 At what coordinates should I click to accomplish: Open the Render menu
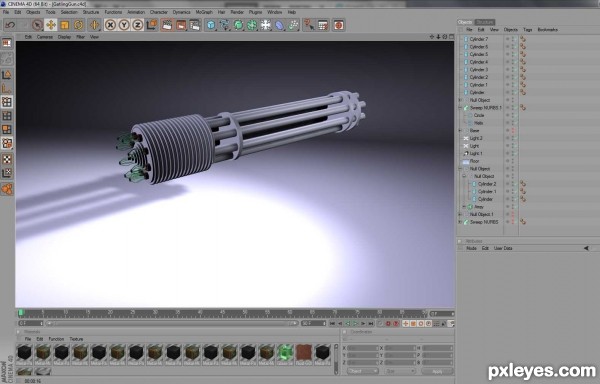tap(237, 12)
